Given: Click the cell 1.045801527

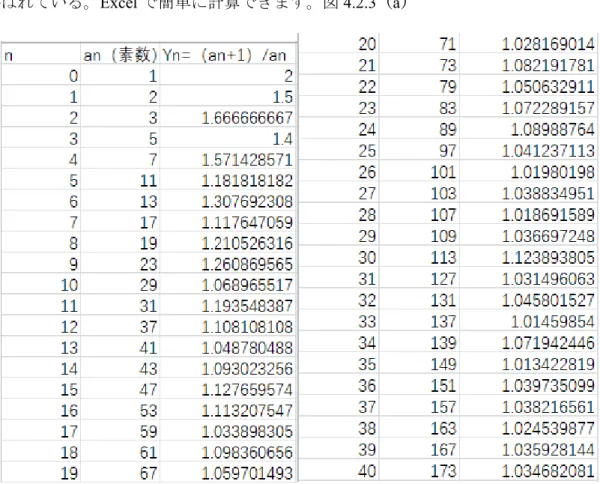Looking at the screenshot, I should tap(528, 300).
